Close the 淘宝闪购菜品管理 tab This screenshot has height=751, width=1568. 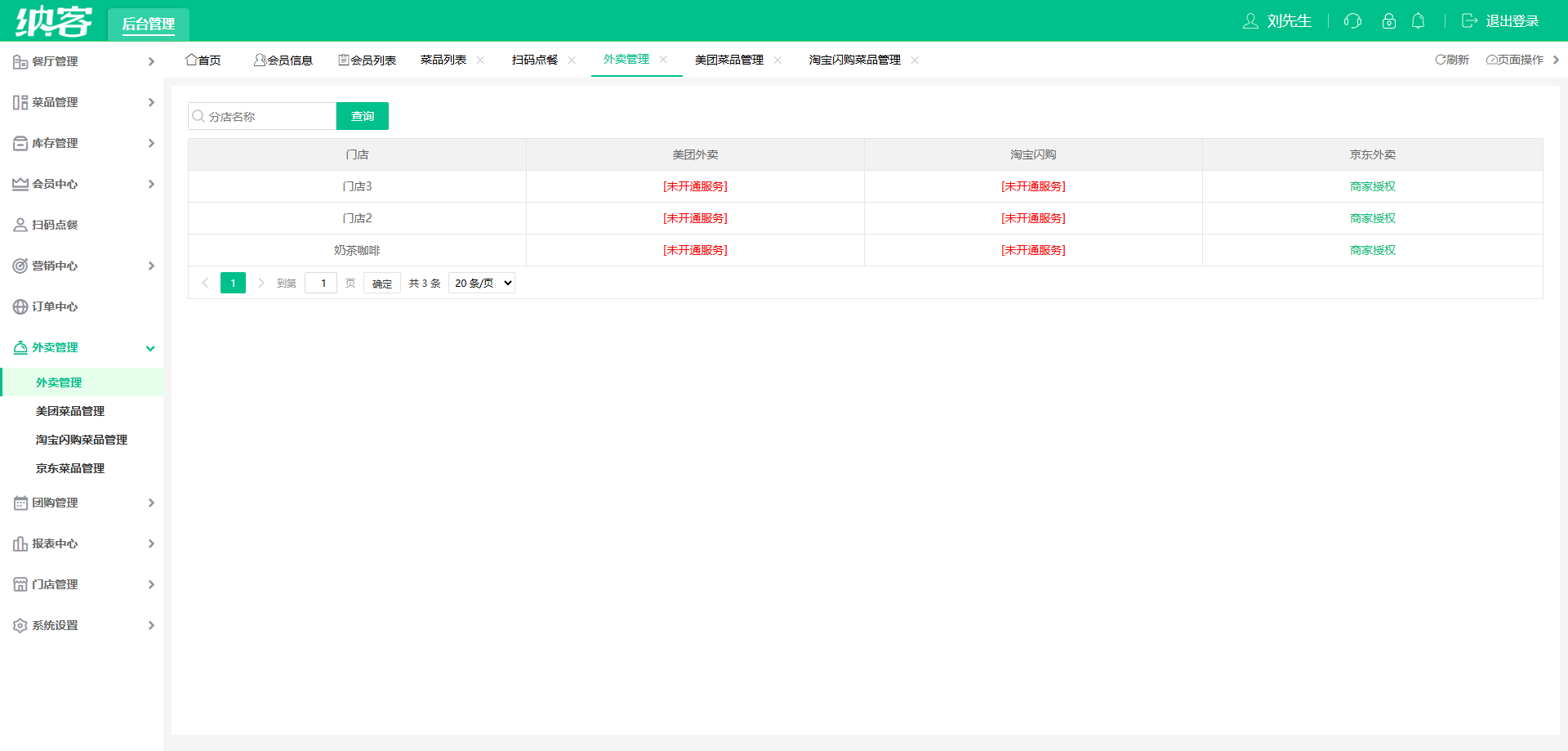click(x=915, y=60)
